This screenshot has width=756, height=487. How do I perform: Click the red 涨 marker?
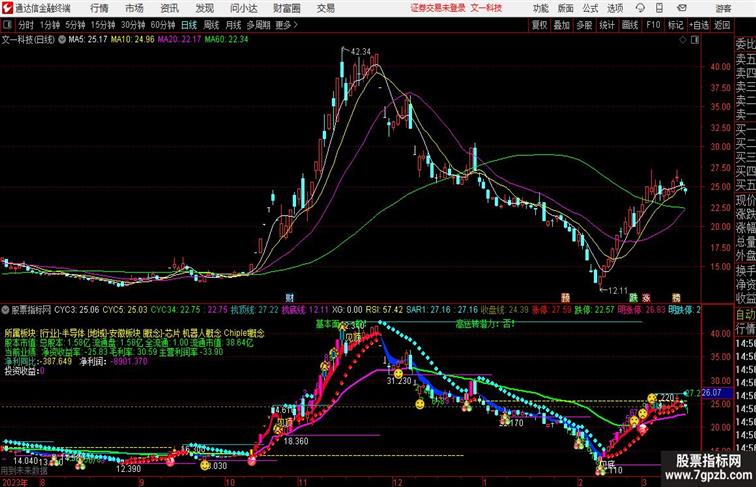point(646,298)
